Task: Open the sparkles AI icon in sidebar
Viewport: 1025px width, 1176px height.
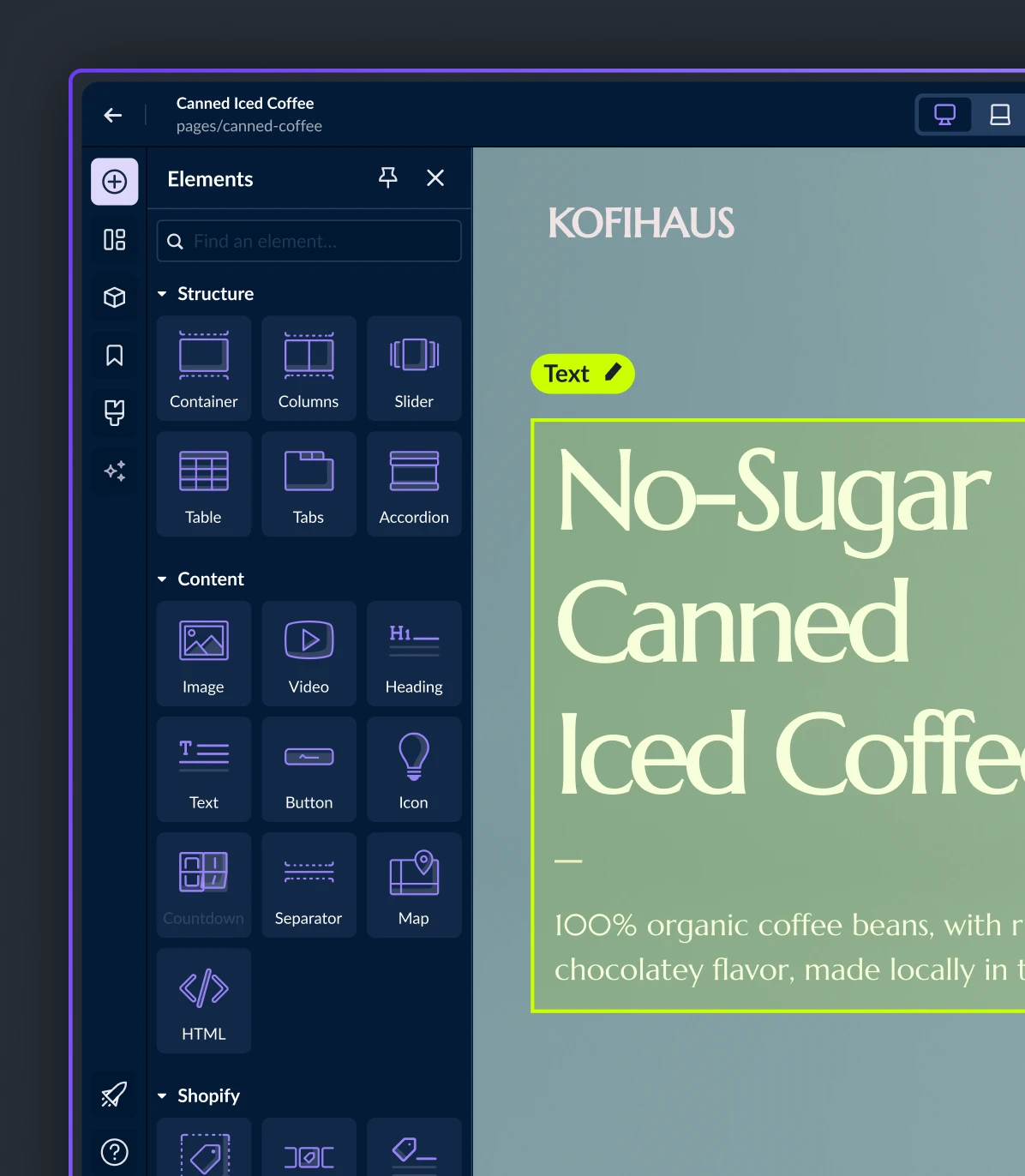Action: point(115,471)
